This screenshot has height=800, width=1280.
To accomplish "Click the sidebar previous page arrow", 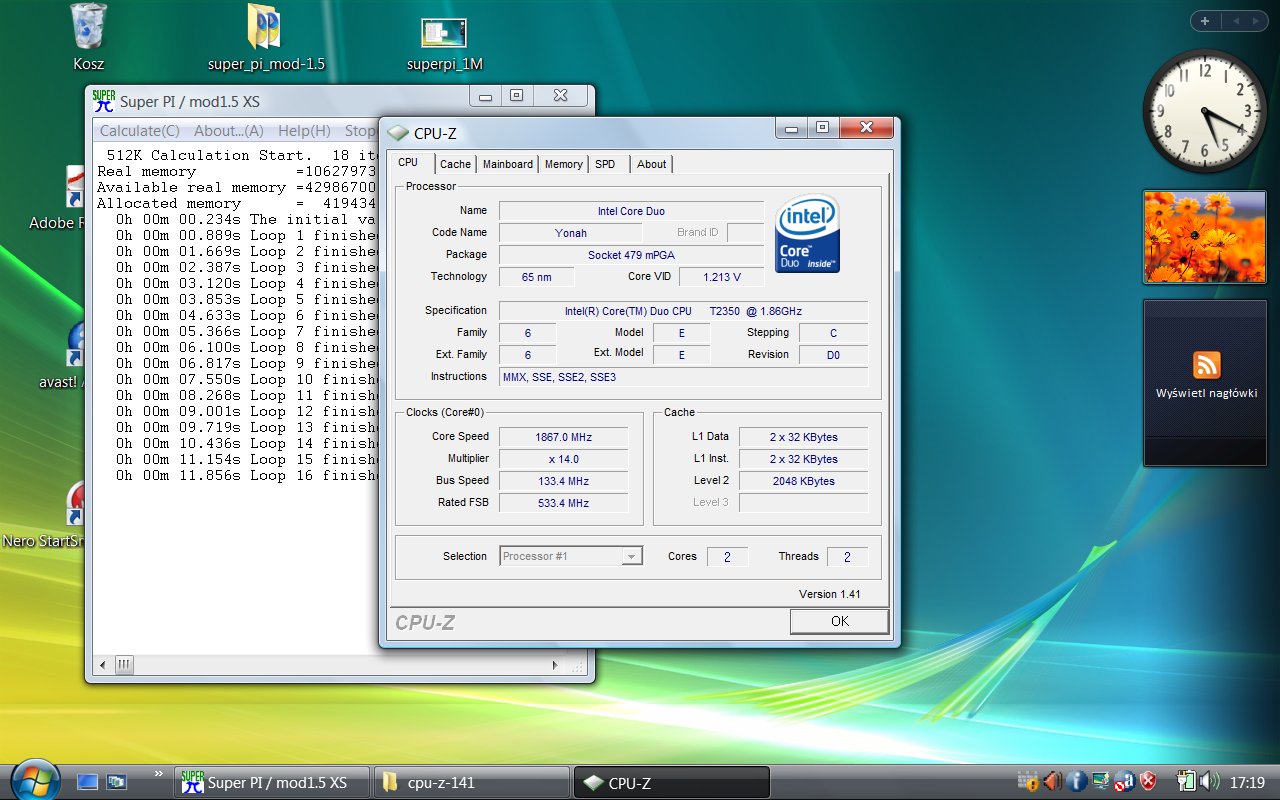I will pos(1234,21).
